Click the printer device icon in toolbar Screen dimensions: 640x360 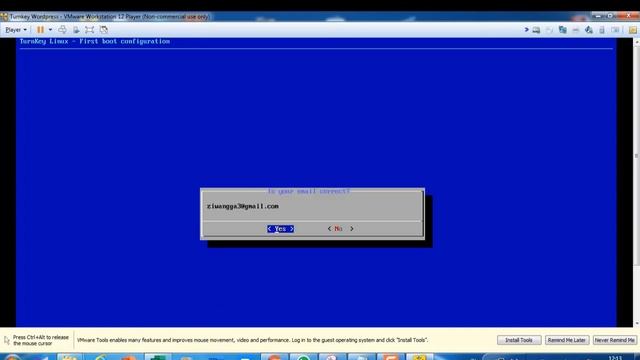pos(576,30)
